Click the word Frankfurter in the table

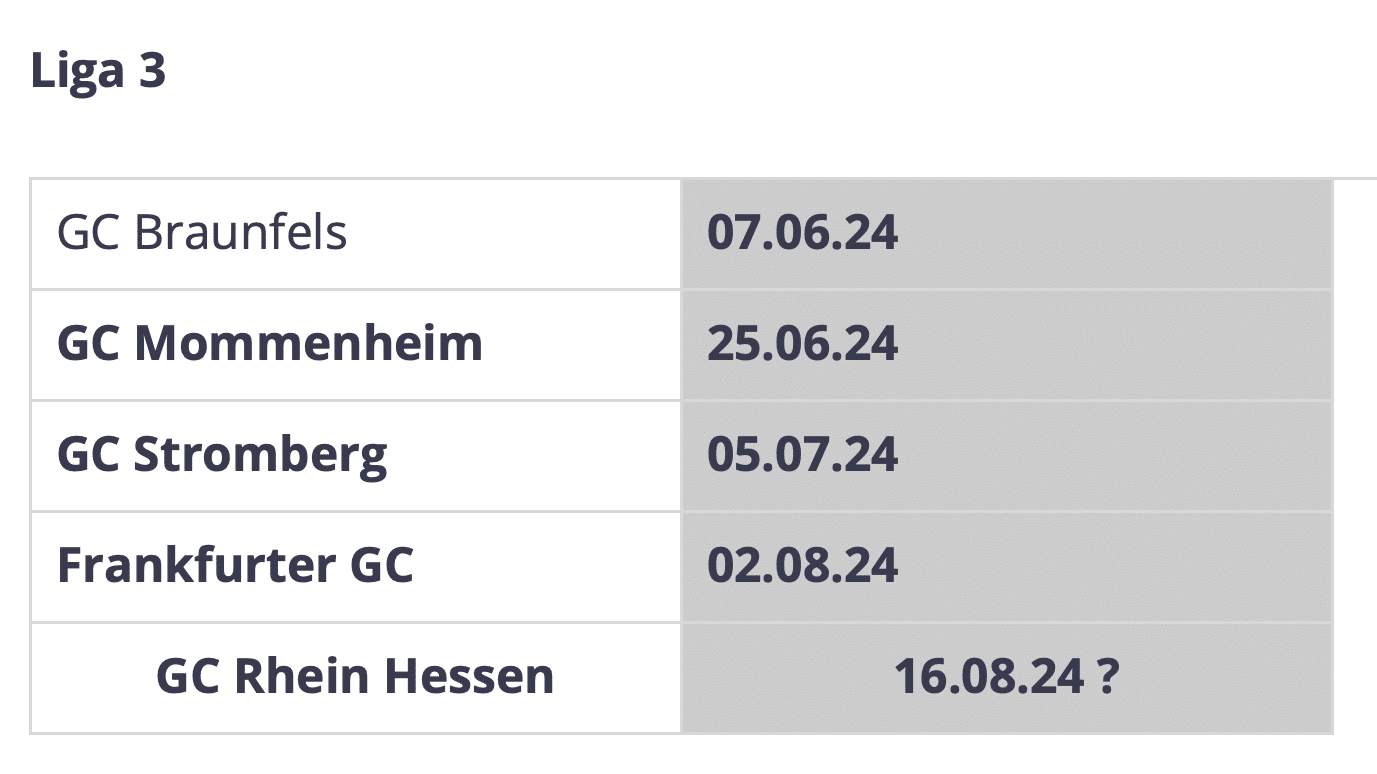197,566
